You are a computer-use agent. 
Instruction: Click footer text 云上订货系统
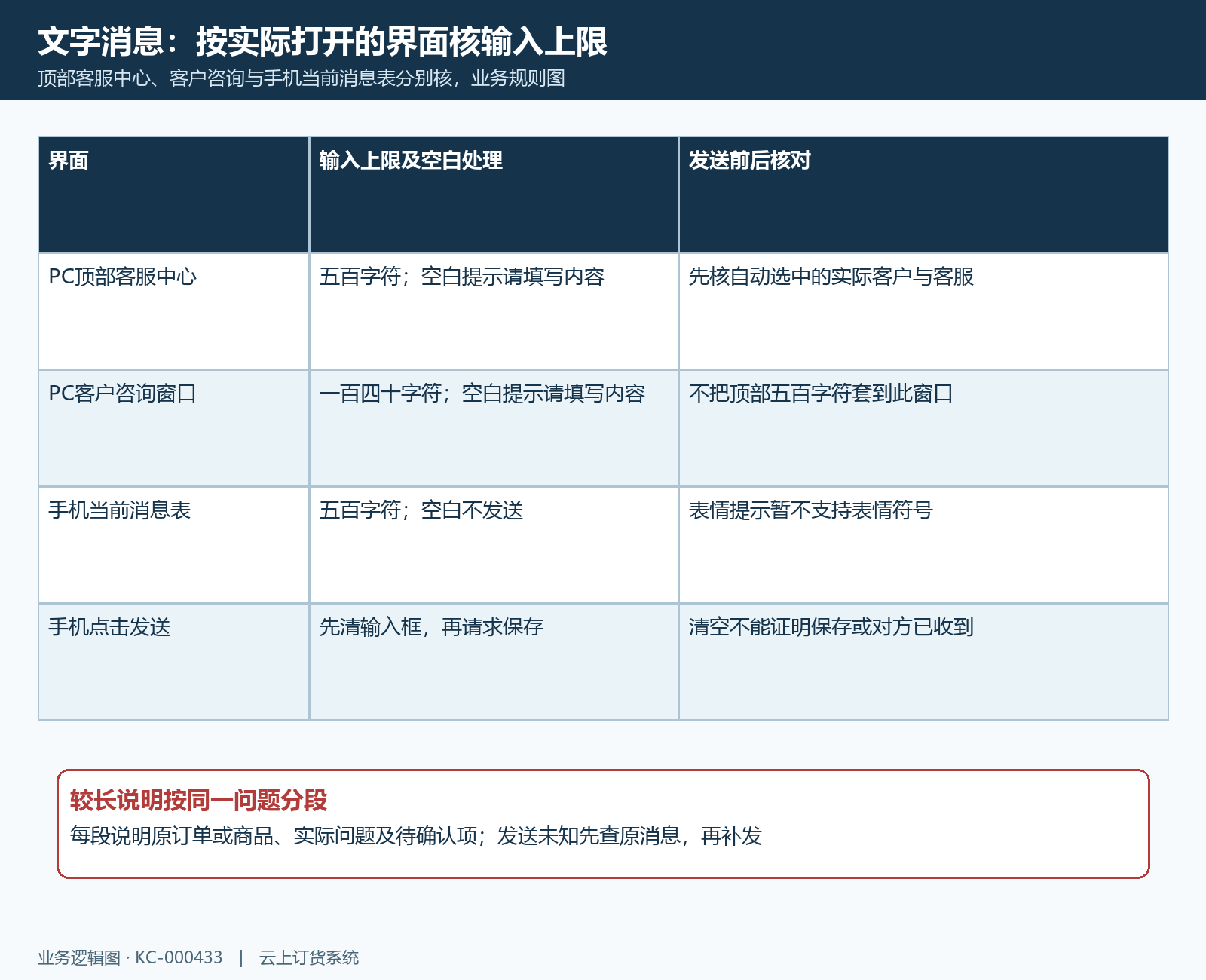pos(309,957)
